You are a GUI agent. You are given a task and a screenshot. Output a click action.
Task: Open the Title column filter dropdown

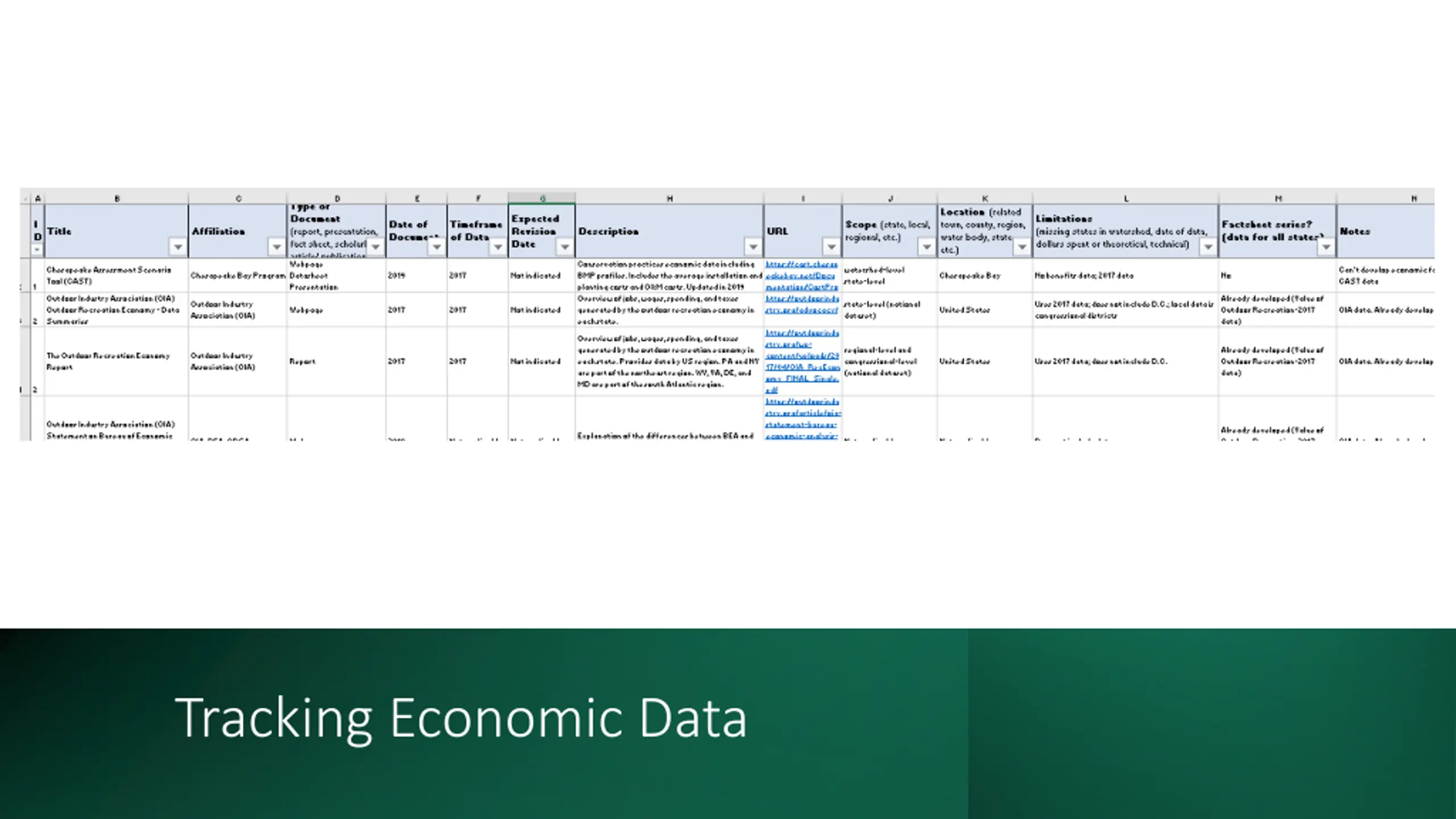click(178, 247)
